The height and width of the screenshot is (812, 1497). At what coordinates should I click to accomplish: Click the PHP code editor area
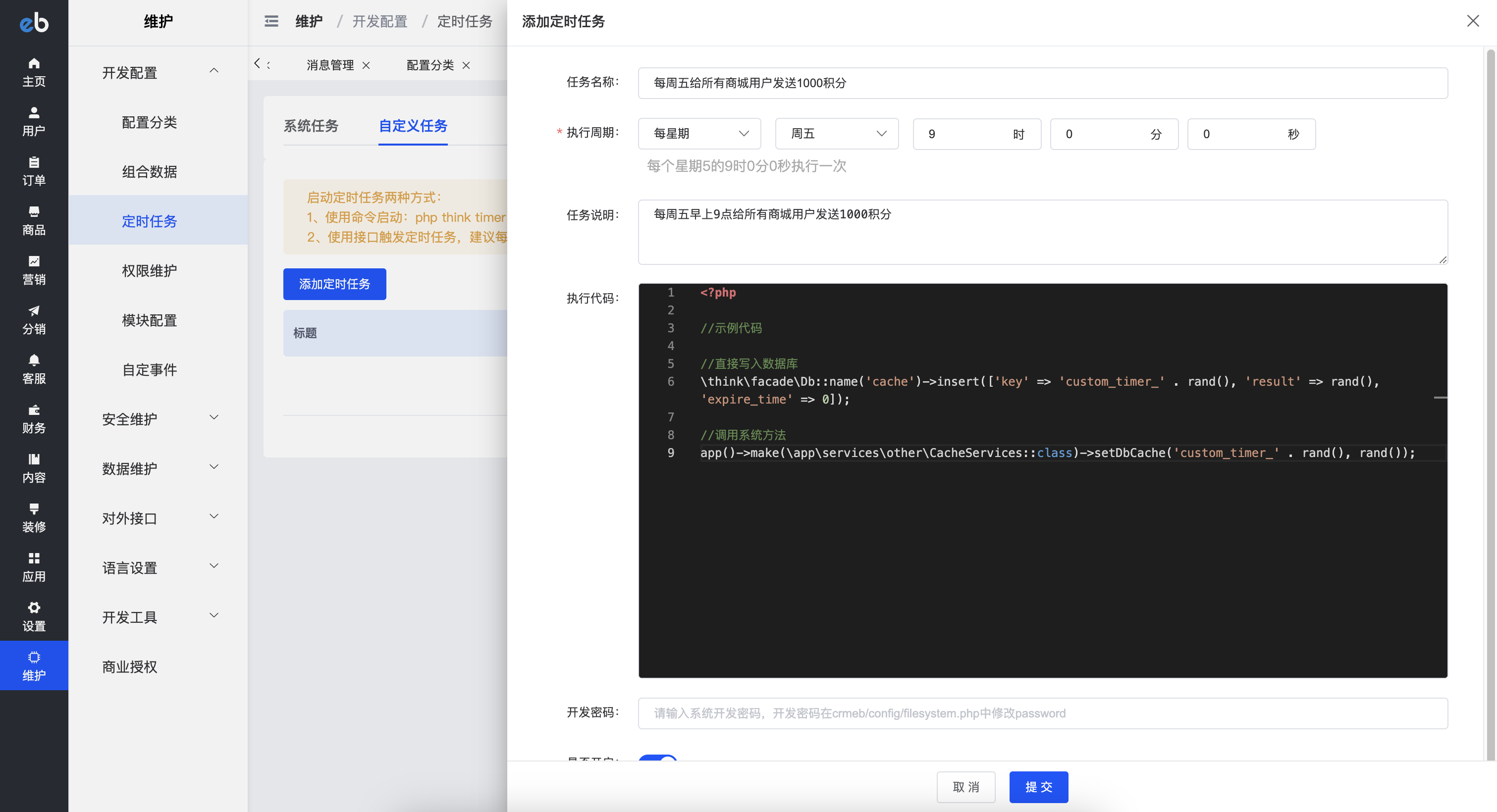(1043, 480)
